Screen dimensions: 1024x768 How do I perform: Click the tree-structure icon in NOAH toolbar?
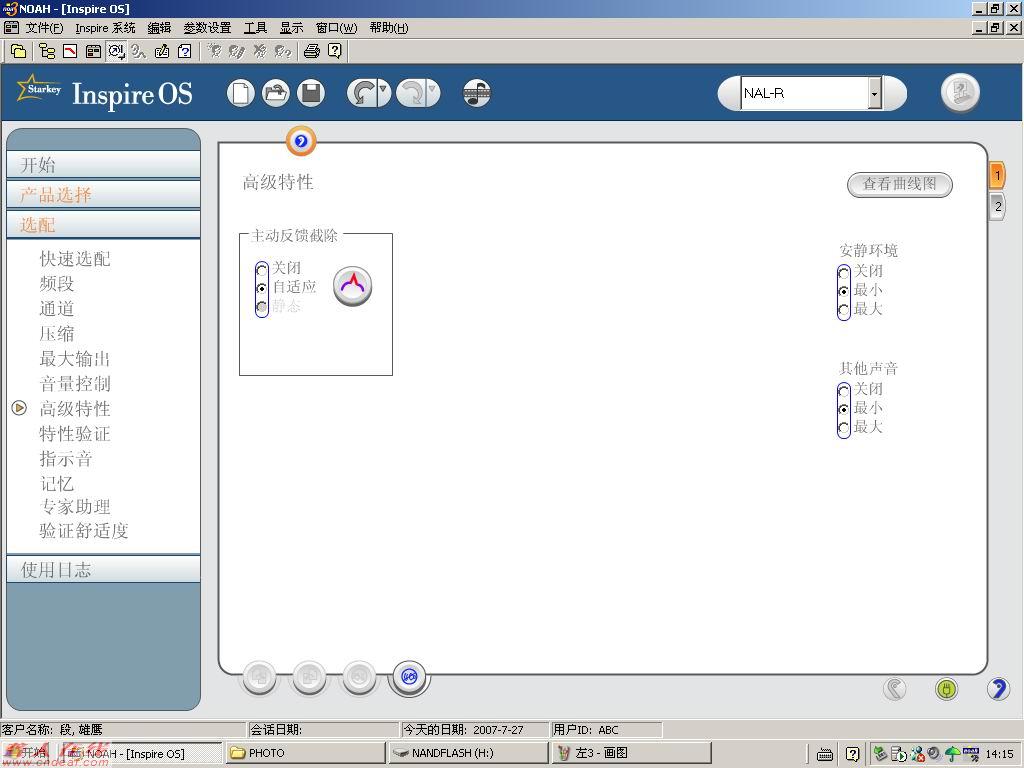[x=47, y=51]
